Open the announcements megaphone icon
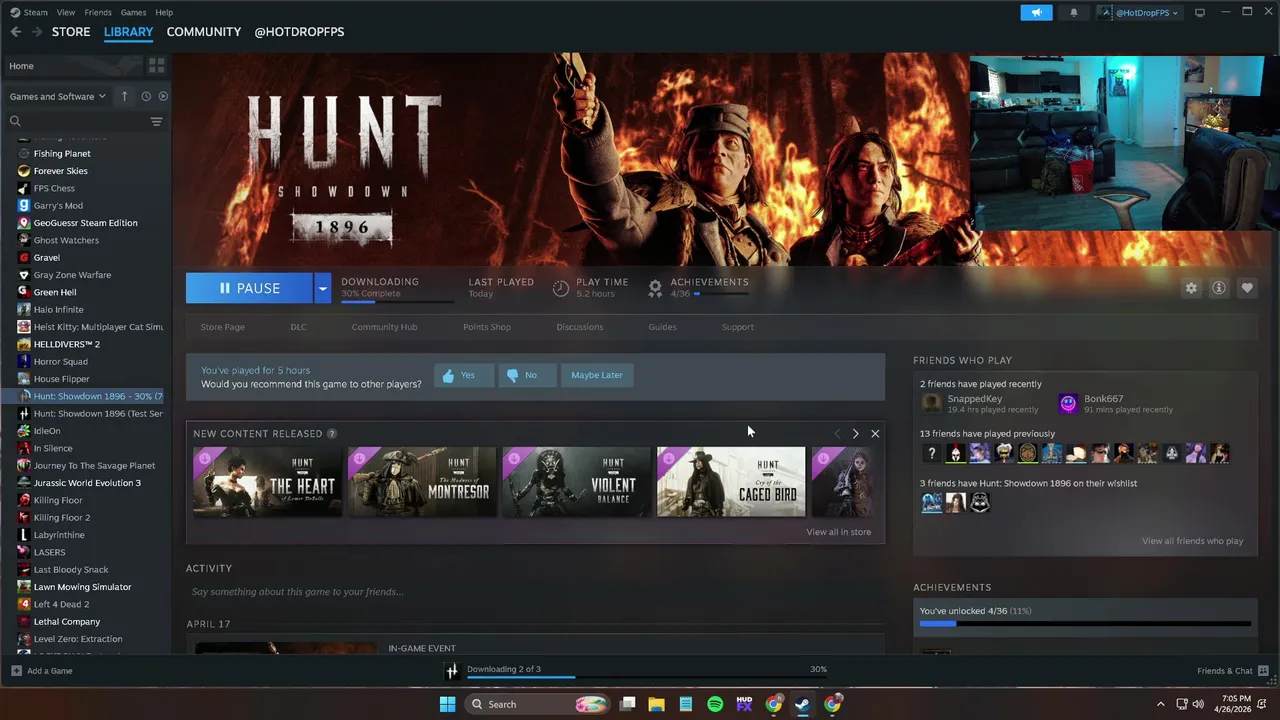The height and width of the screenshot is (720, 1280). coord(1036,12)
